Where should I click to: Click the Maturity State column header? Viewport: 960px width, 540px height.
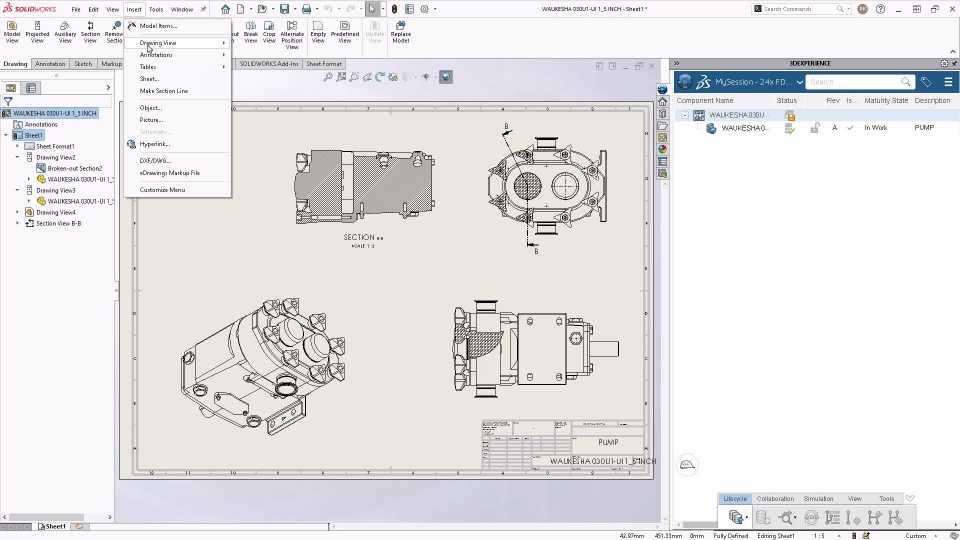tap(886, 100)
